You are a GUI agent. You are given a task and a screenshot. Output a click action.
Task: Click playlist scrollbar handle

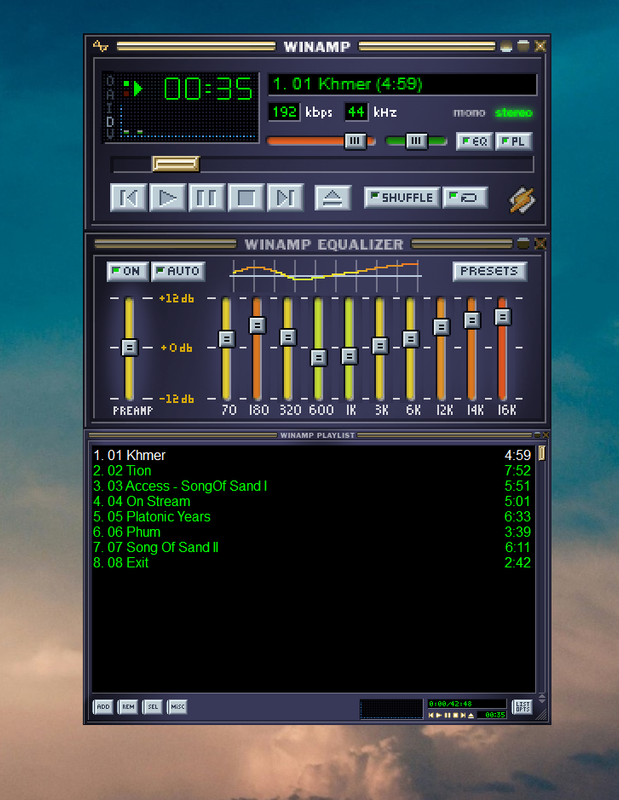point(542,453)
